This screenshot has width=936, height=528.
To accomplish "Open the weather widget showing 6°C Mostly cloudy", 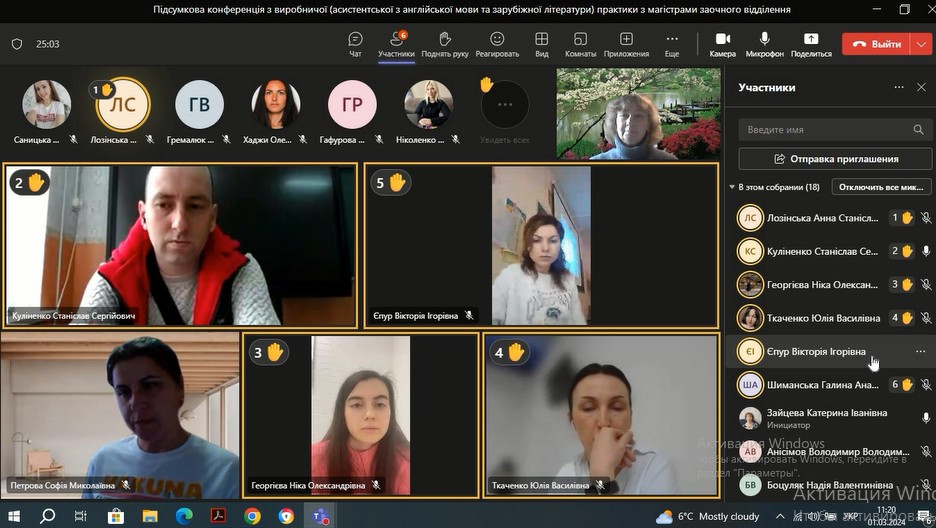I will (x=707, y=516).
